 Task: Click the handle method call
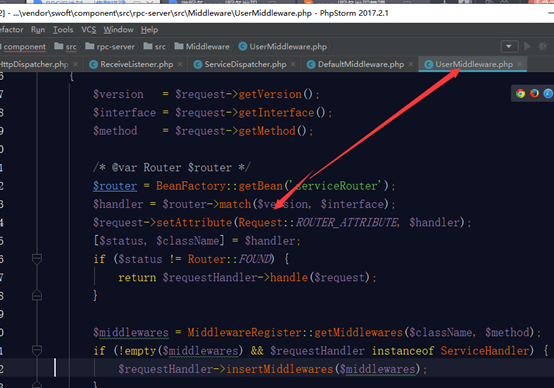(x=289, y=277)
